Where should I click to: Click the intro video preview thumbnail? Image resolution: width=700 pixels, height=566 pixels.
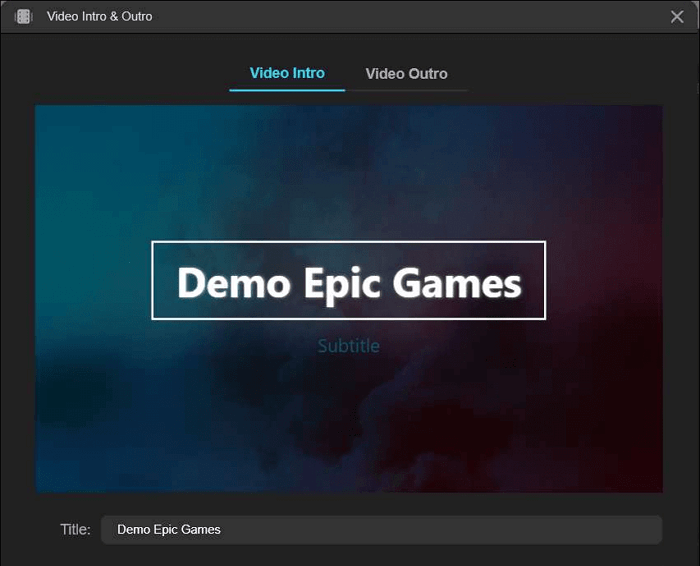tap(349, 299)
